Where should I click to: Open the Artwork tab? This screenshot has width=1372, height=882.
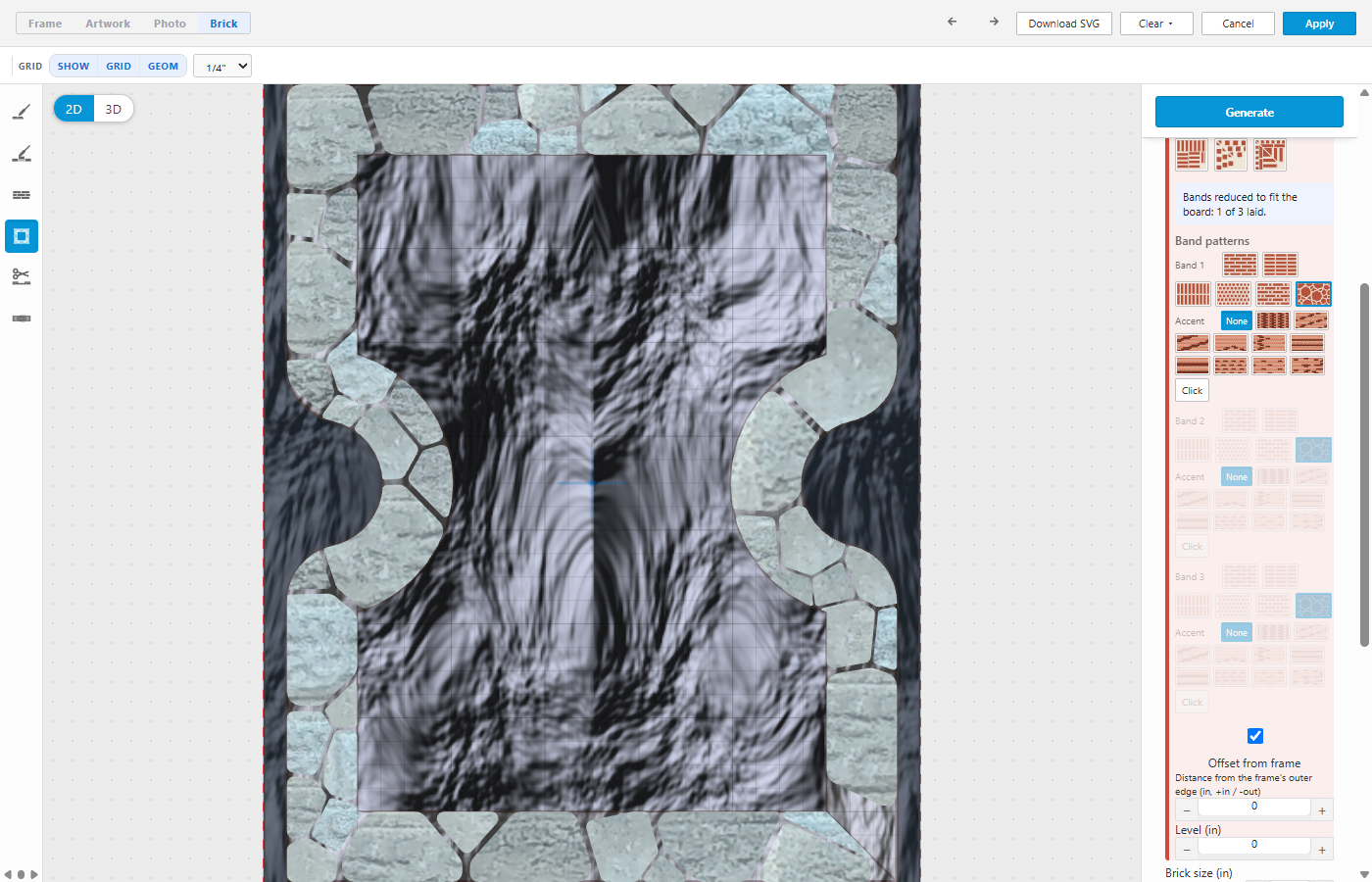coord(108,24)
